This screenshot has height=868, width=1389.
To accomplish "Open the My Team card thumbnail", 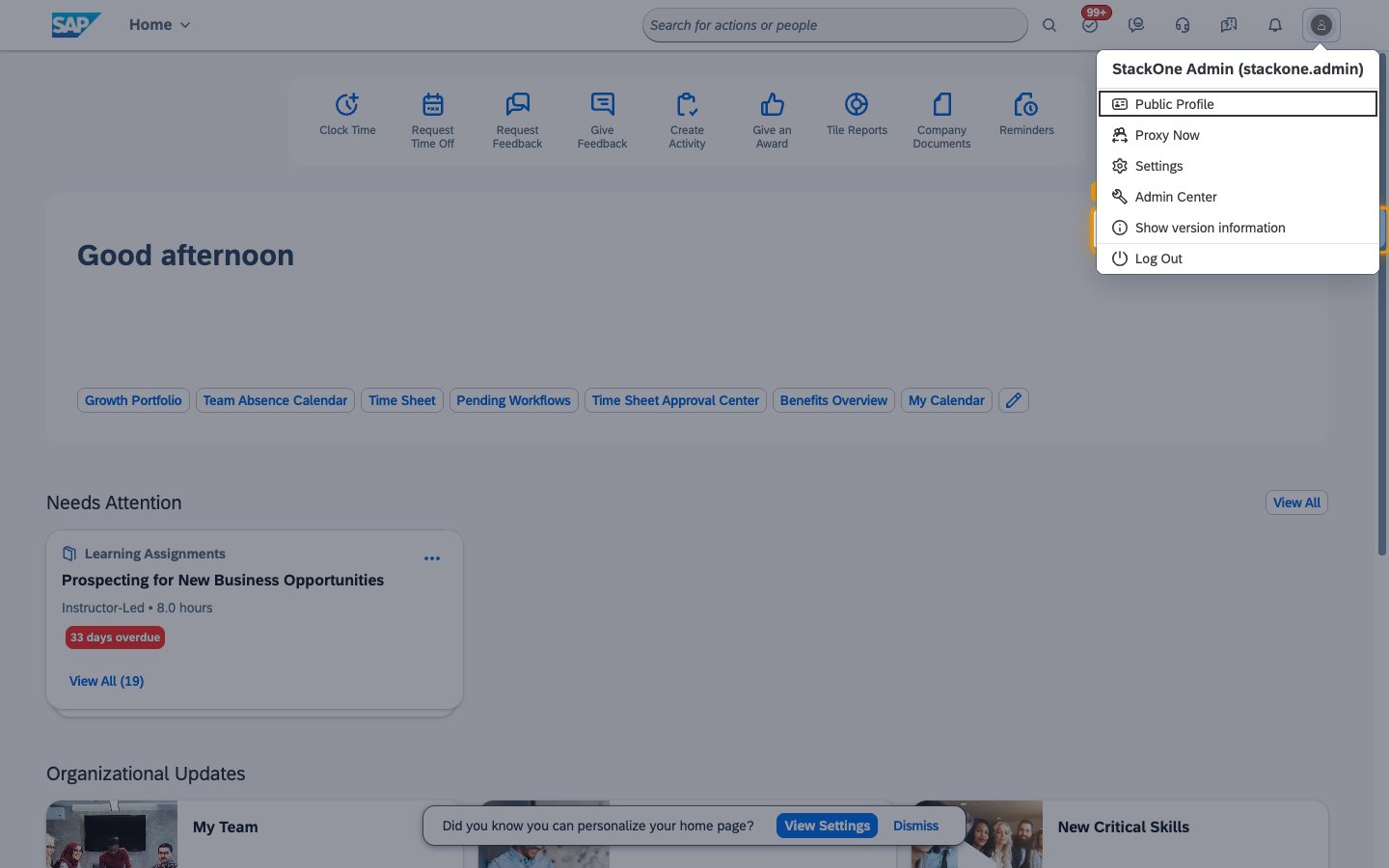I will pos(112,834).
